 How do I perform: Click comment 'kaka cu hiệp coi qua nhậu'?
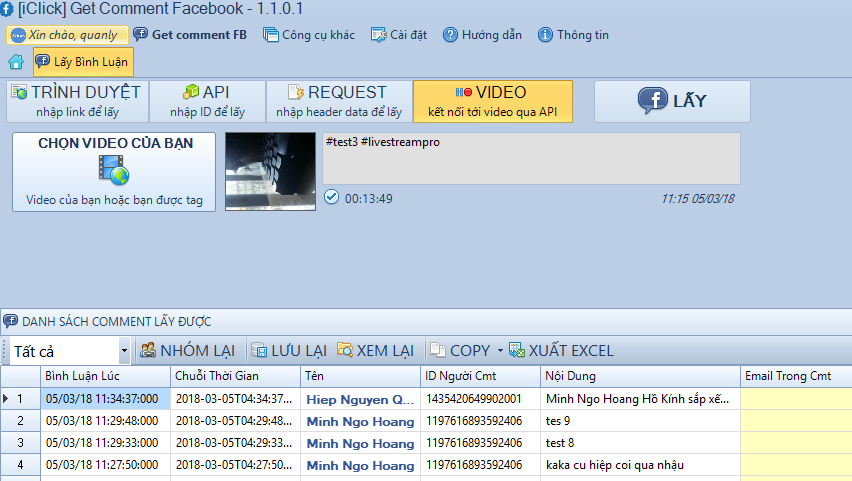click(x=640, y=465)
